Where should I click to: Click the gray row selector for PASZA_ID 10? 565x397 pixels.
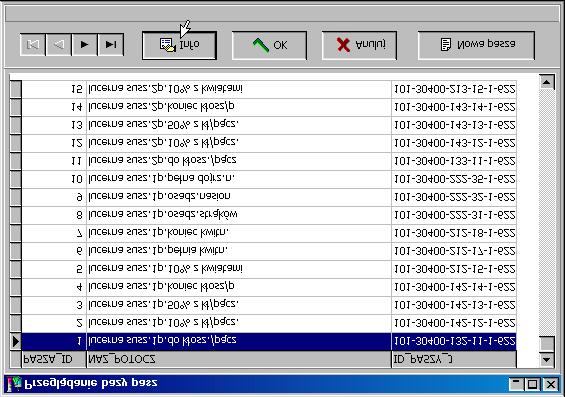tap(15, 179)
